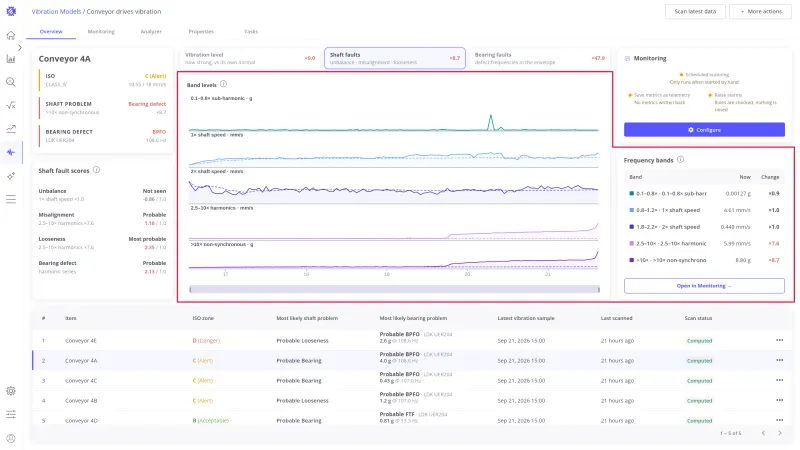Click Open in Monitoring button

[704, 286]
